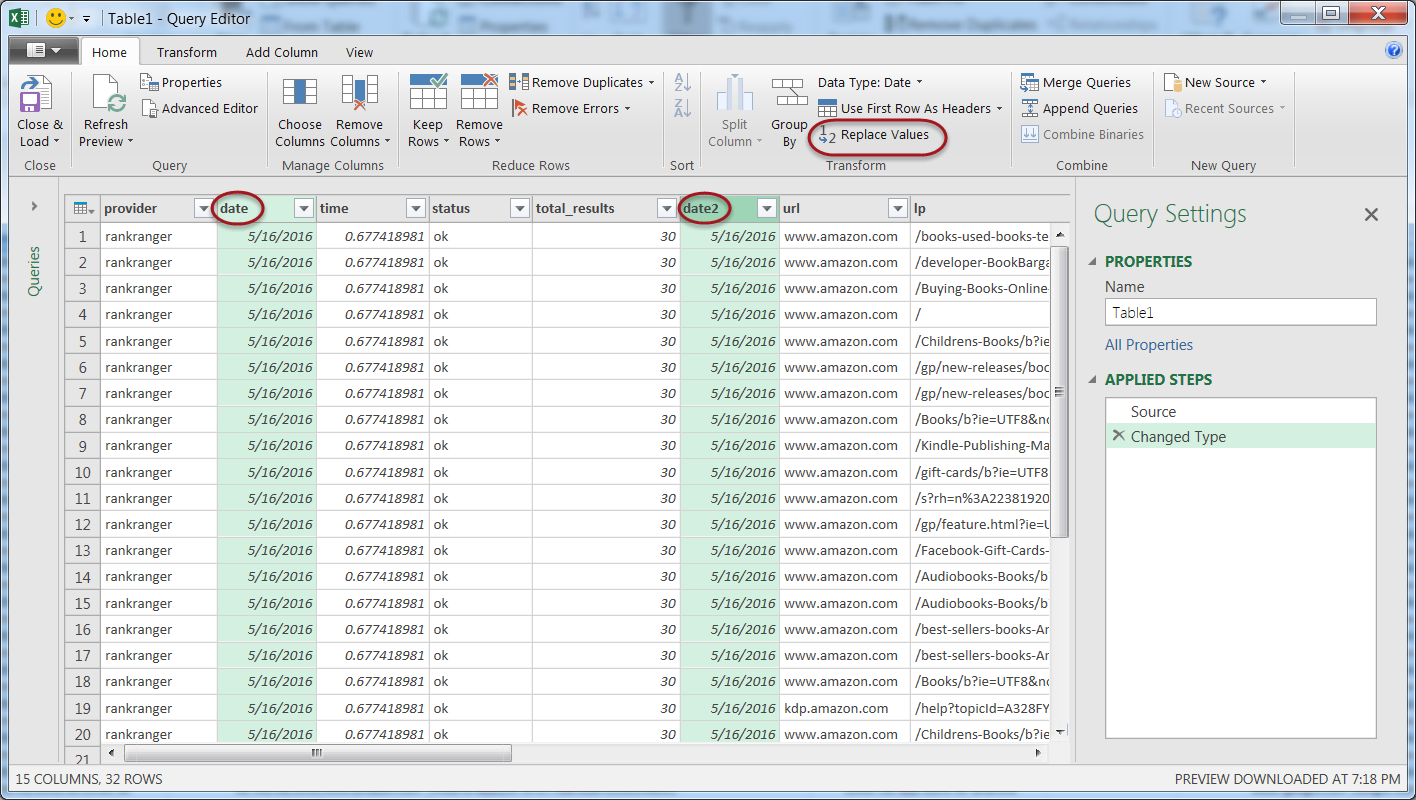This screenshot has height=800, width=1416.
Task: Click the All Properties link
Action: coord(1149,345)
